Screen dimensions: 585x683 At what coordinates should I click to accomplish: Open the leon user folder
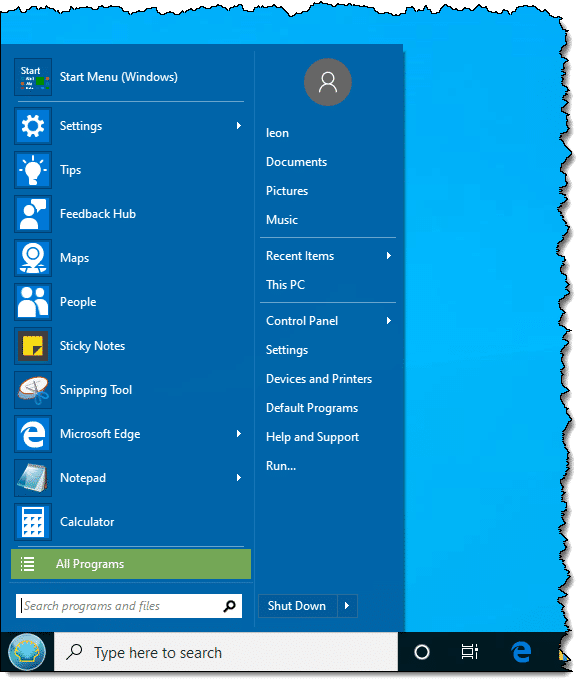click(x=277, y=133)
